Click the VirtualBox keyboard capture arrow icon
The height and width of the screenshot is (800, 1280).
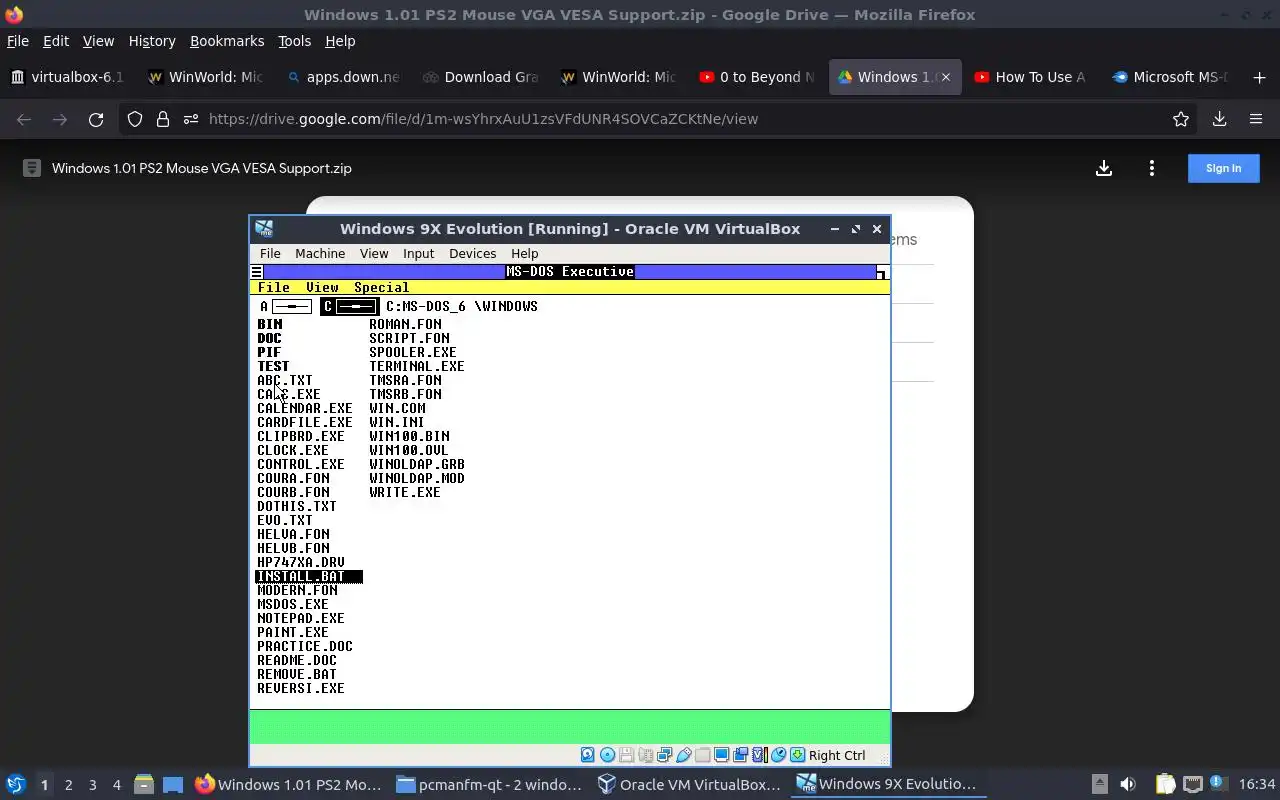797,755
